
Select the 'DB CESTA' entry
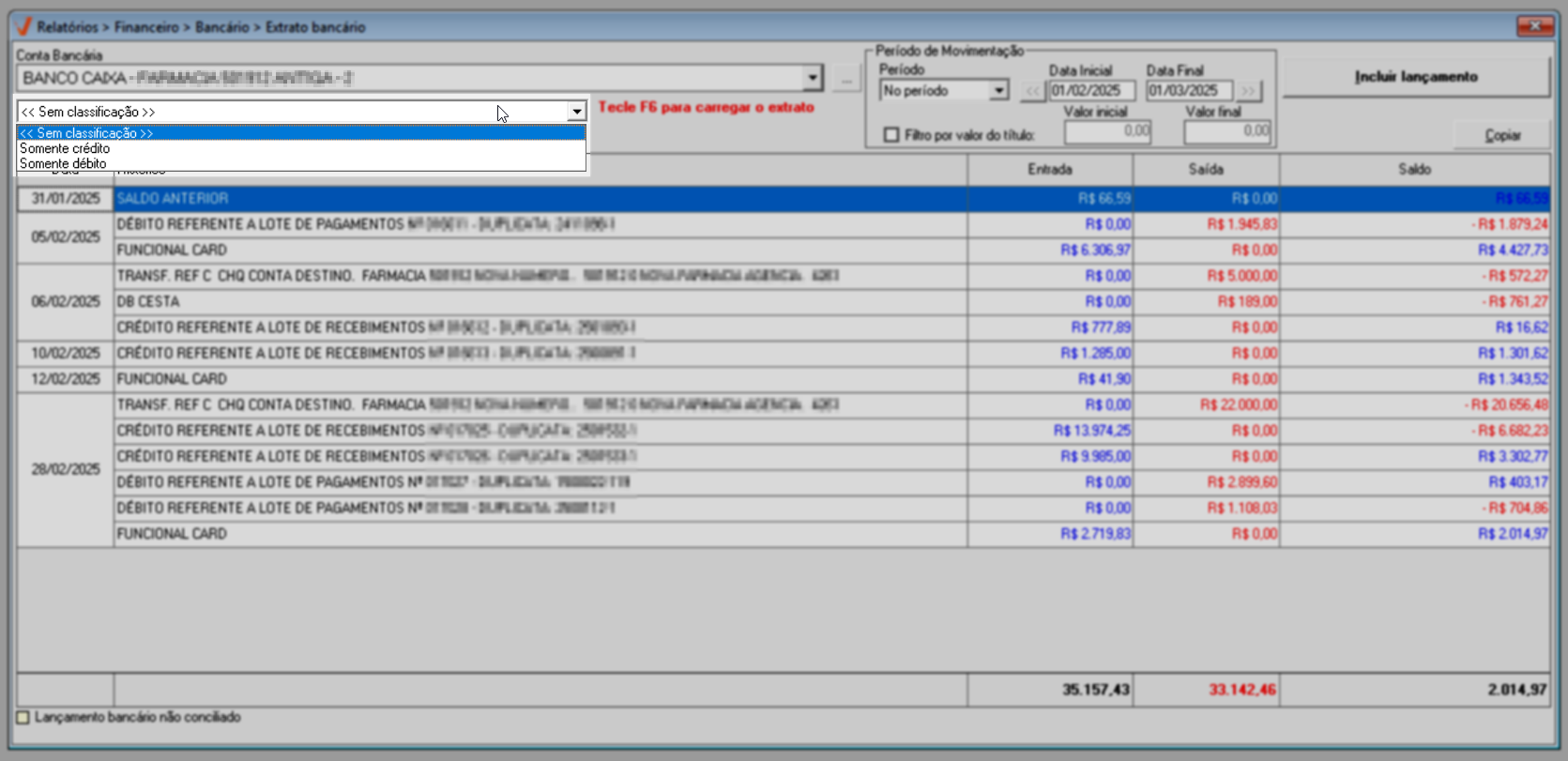[x=540, y=302]
